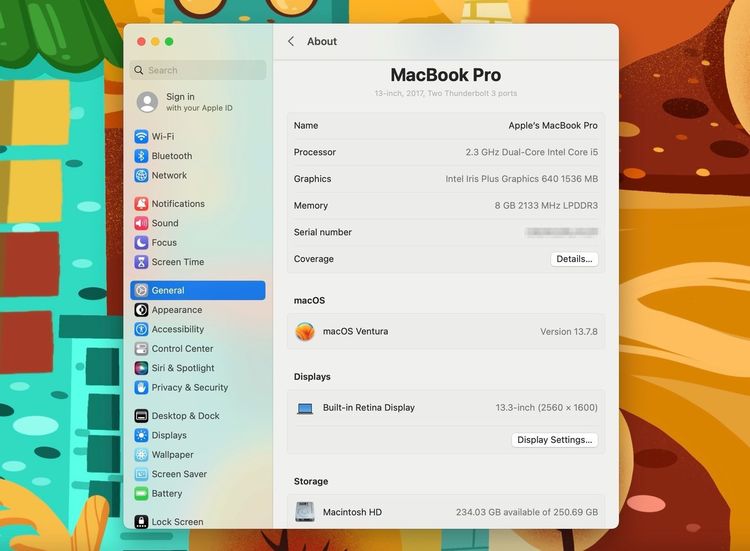
Task: Click the Notifications bell icon
Action: coord(141,204)
